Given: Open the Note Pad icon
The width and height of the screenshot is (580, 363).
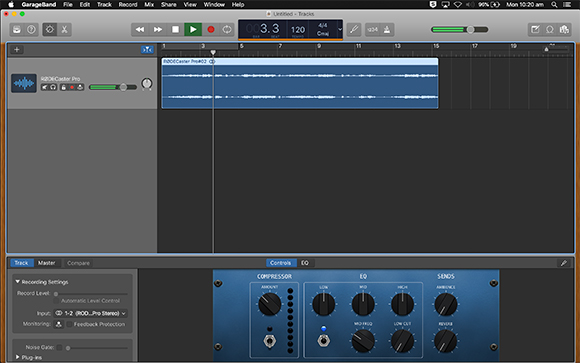Looking at the screenshot, I should (535, 30).
